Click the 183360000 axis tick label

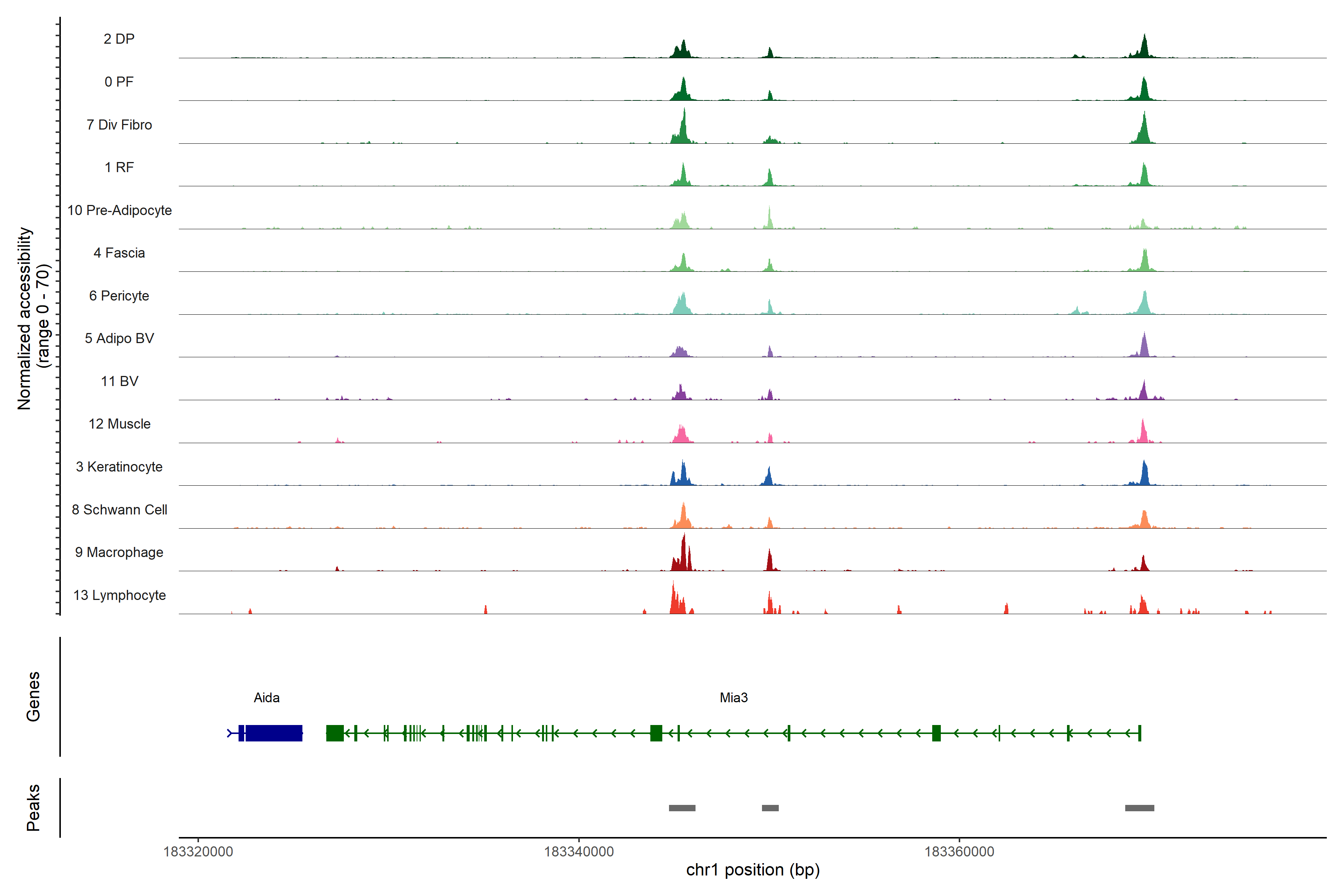(959, 852)
